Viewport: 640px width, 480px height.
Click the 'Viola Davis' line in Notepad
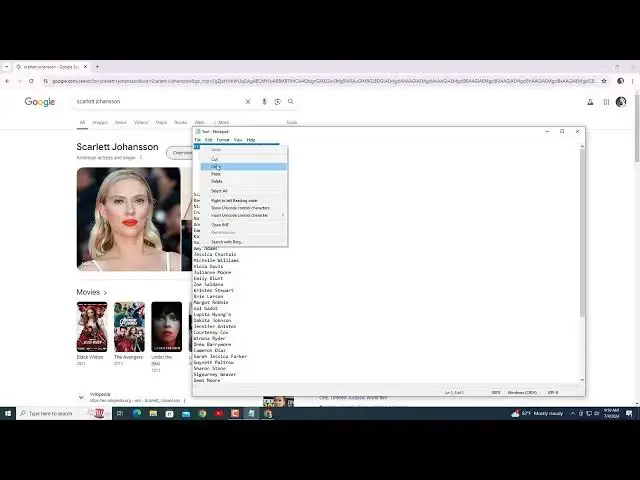[208, 266]
